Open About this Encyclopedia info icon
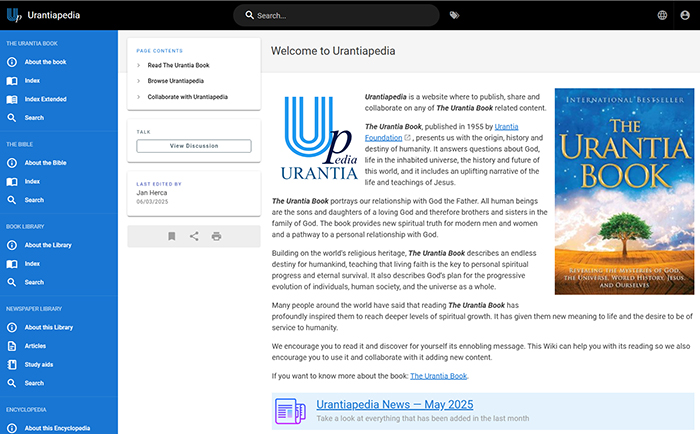This screenshot has height=434, width=700. point(12,428)
